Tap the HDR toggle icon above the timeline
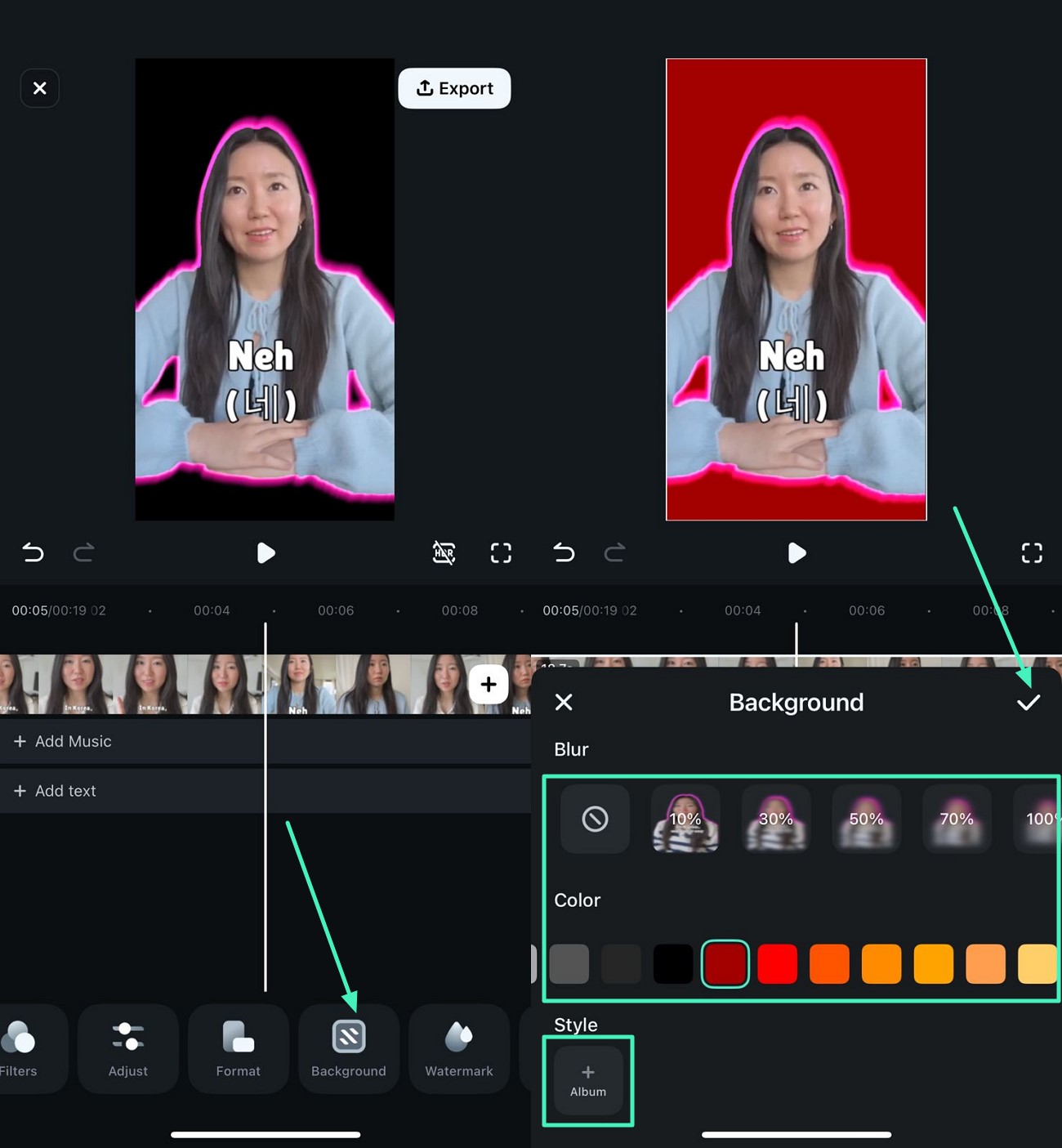Viewport: 1062px width, 1148px height. click(444, 553)
